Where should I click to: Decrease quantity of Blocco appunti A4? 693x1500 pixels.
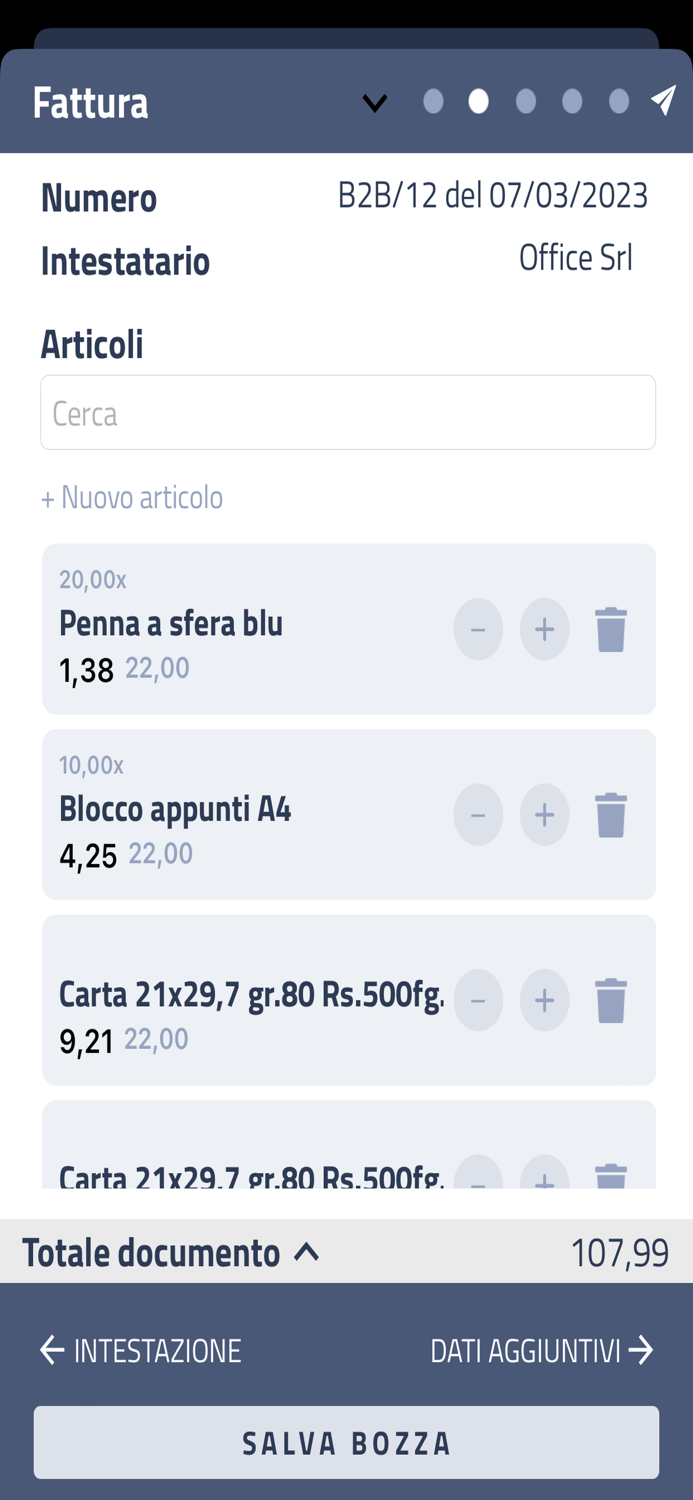click(478, 814)
